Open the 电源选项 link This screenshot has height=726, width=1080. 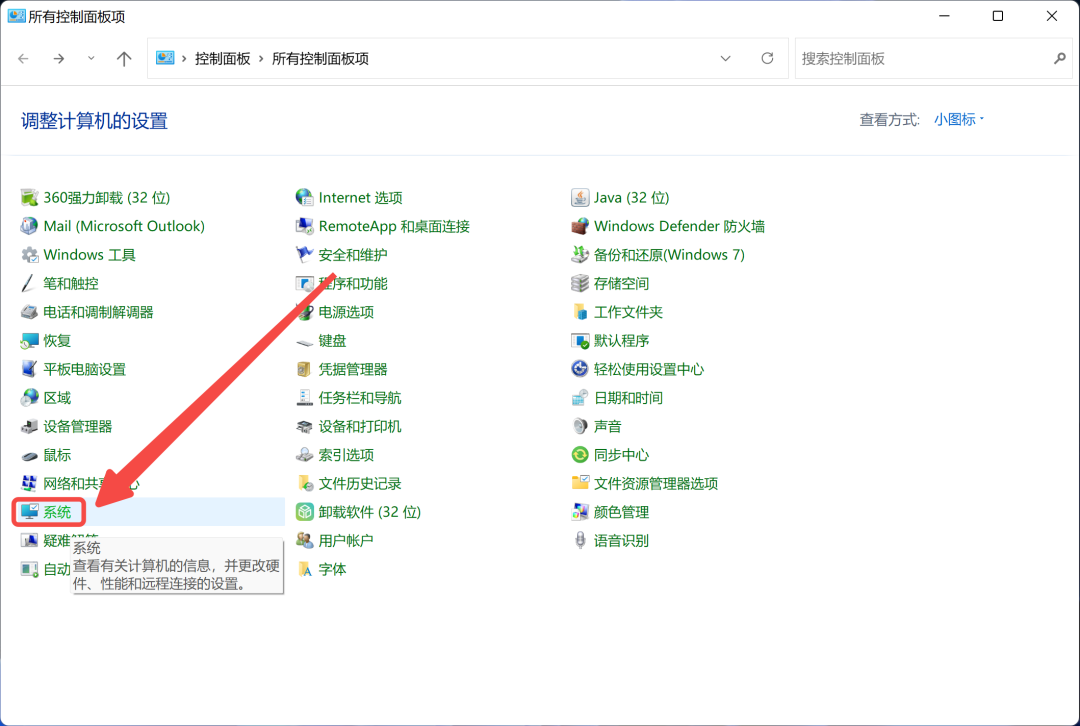coord(346,312)
